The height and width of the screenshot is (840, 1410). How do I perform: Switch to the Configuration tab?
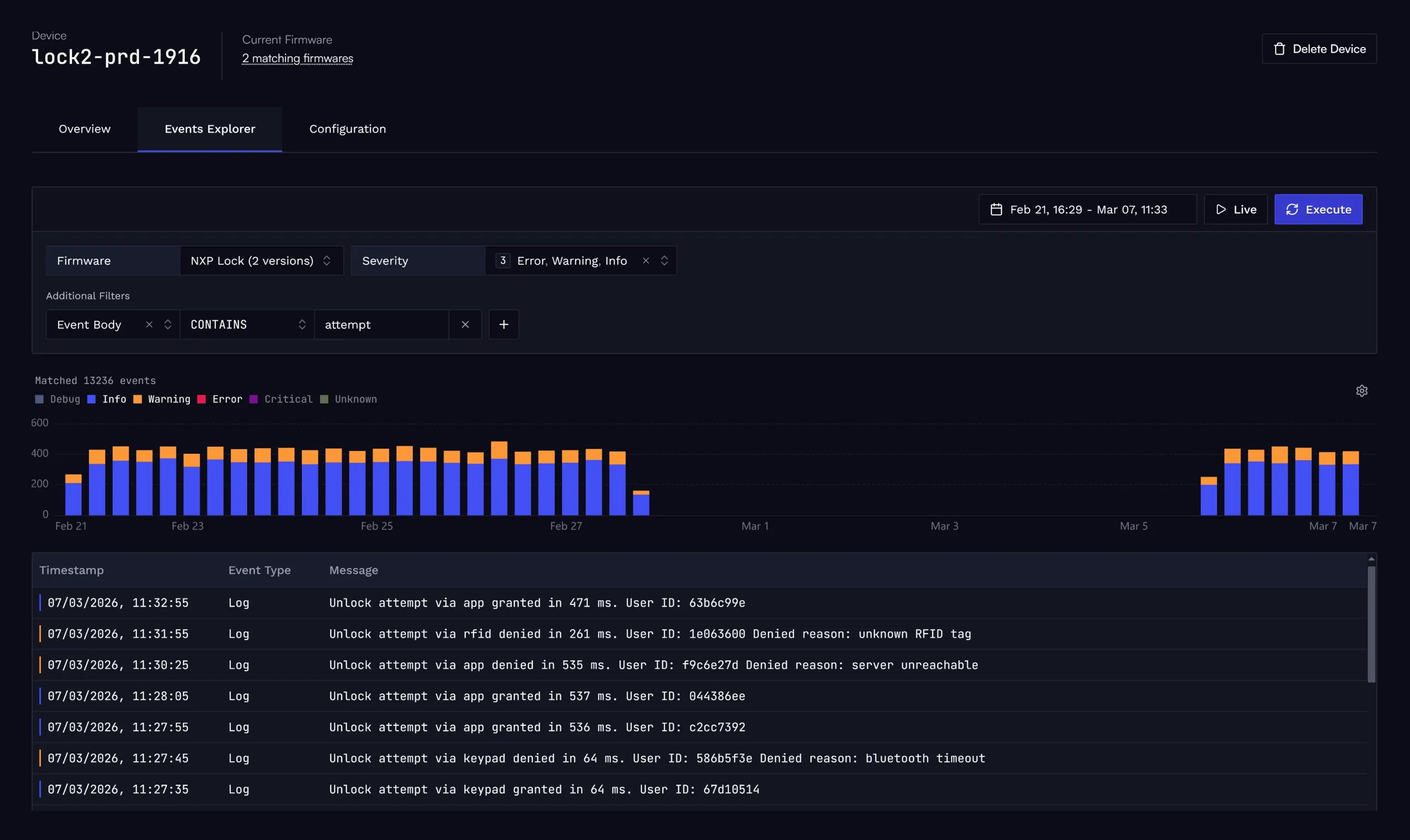pos(347,129)
